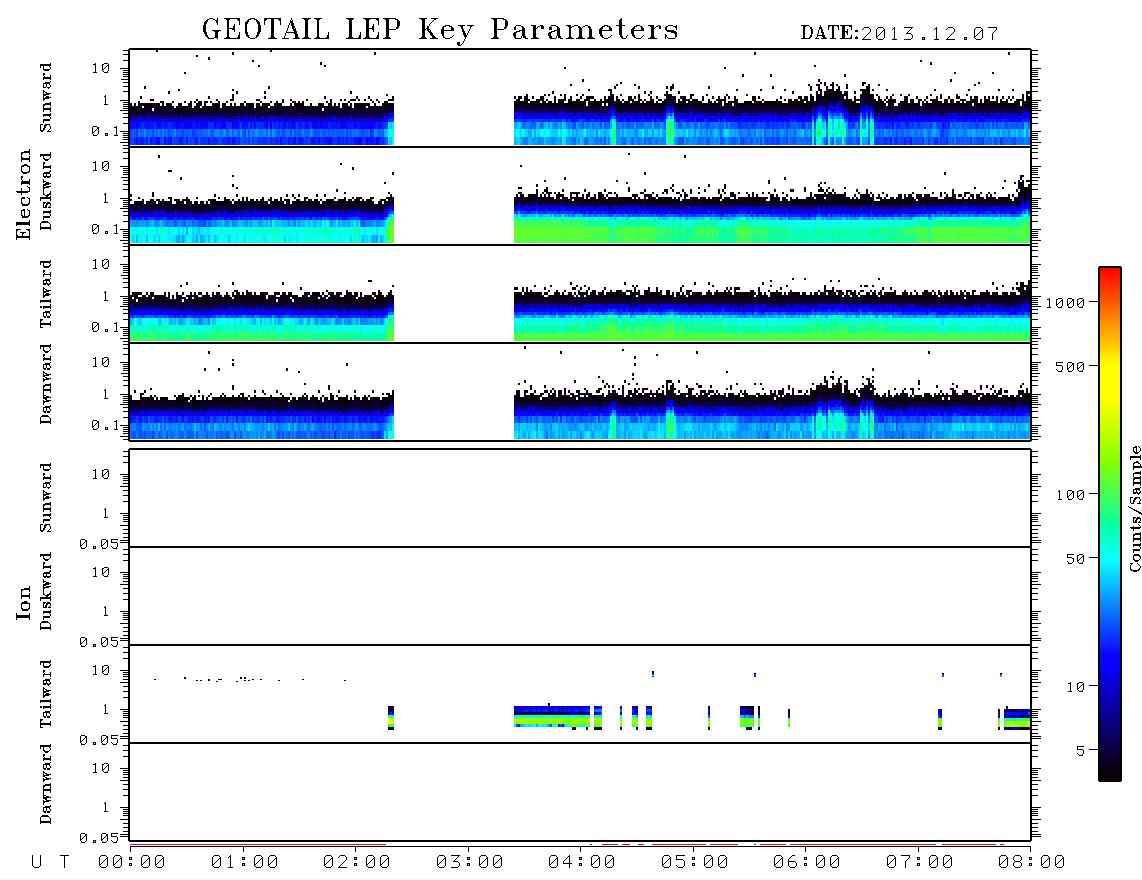This screenshot has height=880, width=1142.
Task: Click the Ion 'Sunward' panel label
Action: 46,498
